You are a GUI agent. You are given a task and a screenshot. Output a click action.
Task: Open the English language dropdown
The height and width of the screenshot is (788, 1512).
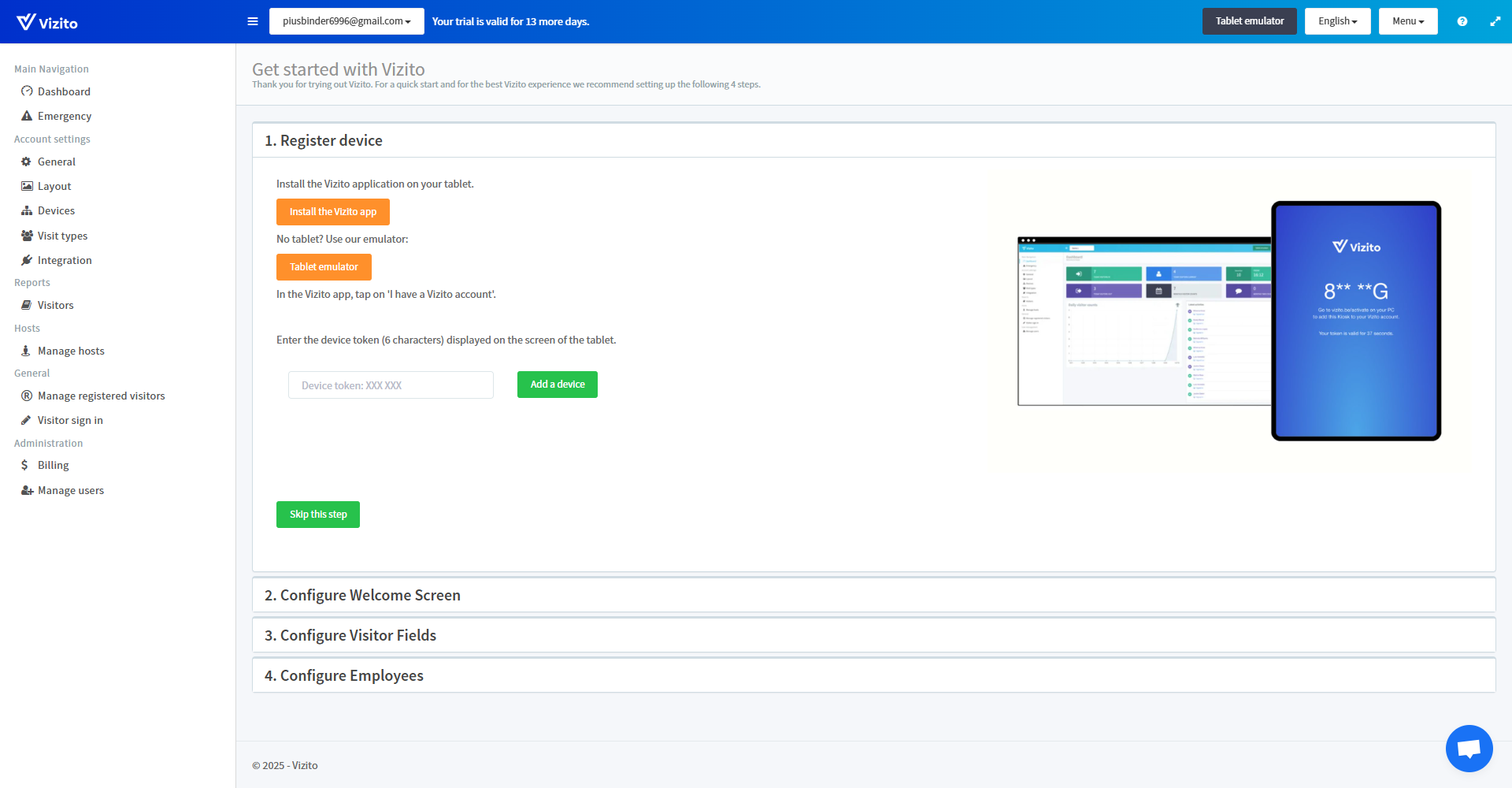(x=1337, y=21)
